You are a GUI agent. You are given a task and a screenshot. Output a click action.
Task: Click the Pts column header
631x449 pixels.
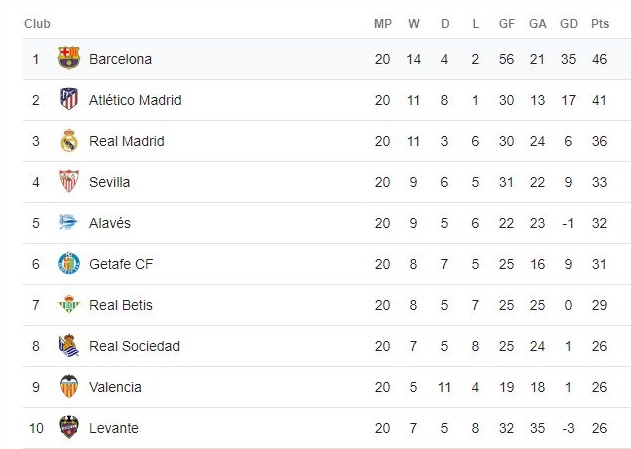click(x=600, y=23)
